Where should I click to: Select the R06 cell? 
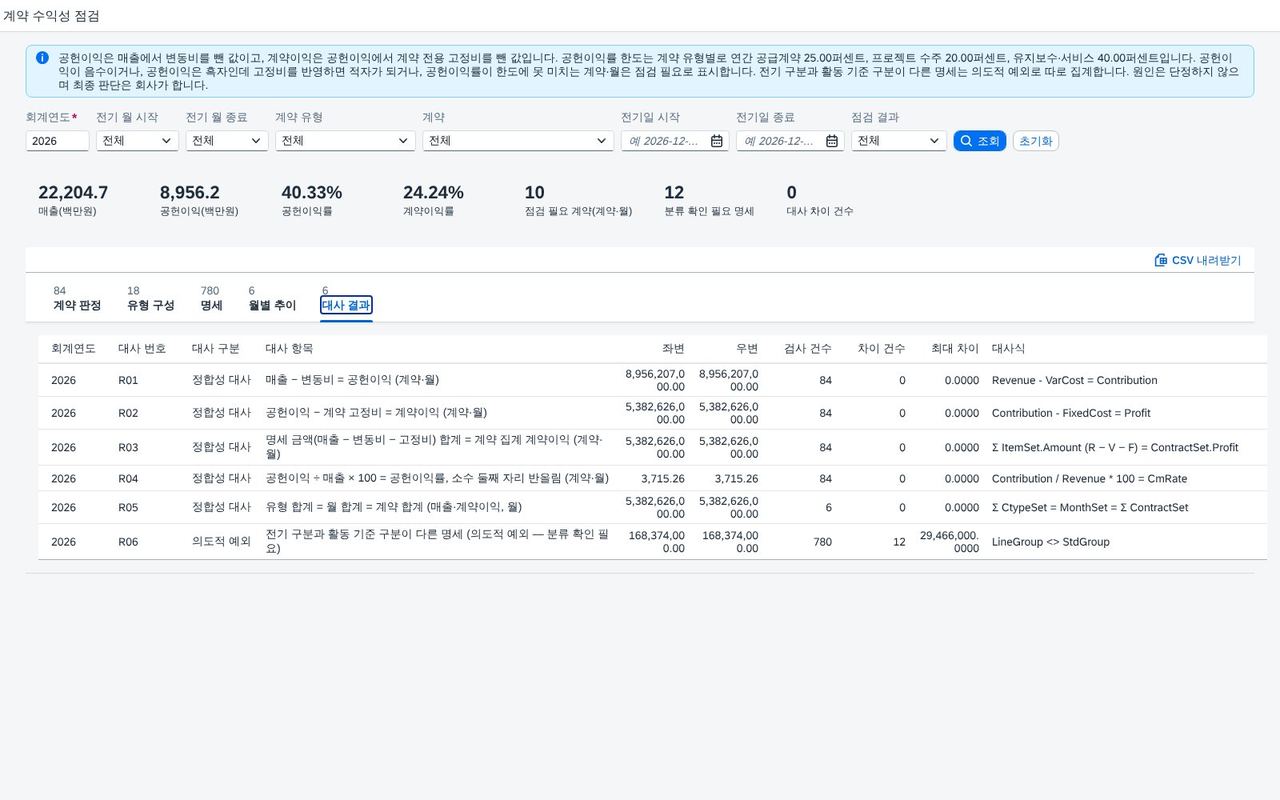pos(128,542)
